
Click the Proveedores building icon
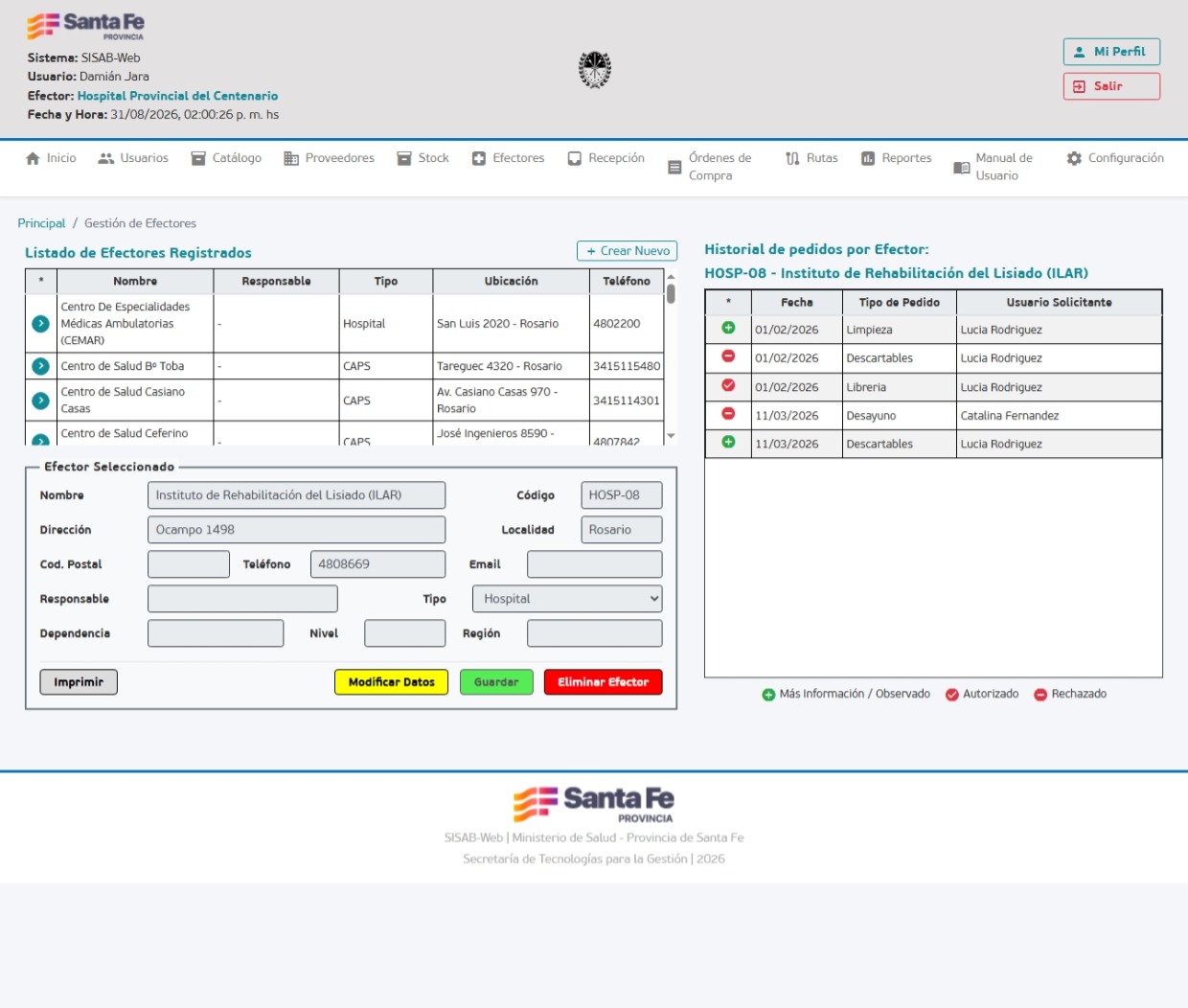pyautogui.click(x=291, y=158)
